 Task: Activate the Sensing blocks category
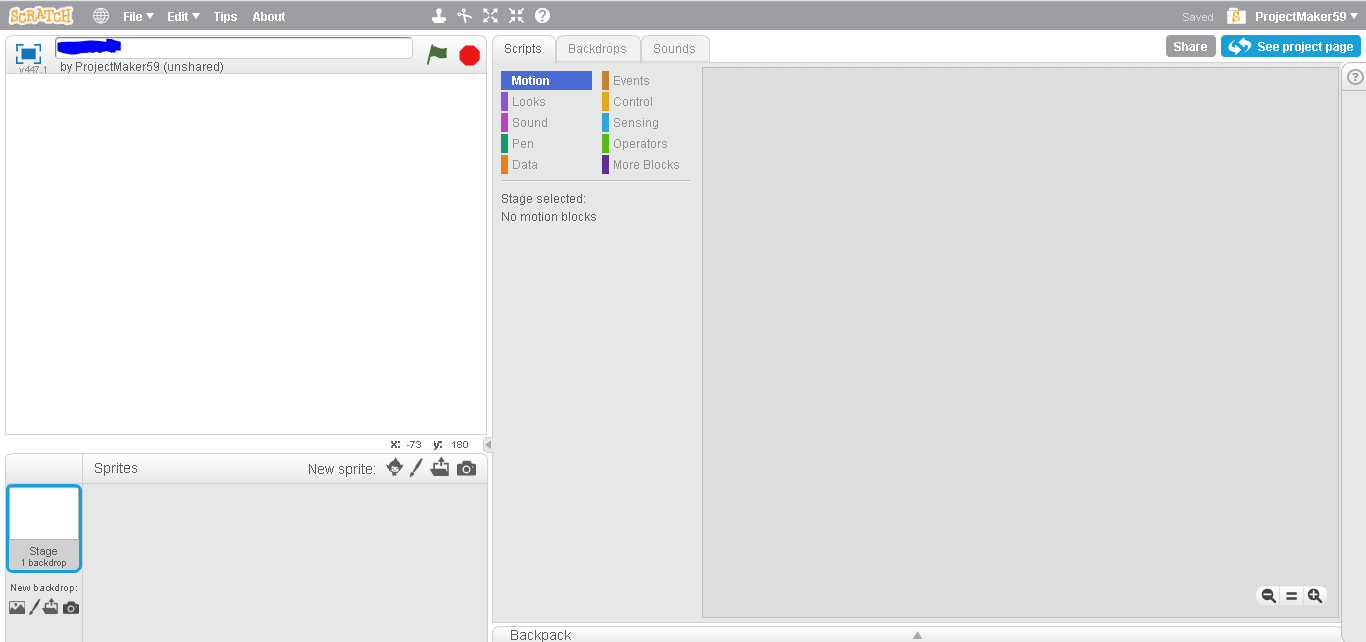pyautogui.click(x=634, y=122)
